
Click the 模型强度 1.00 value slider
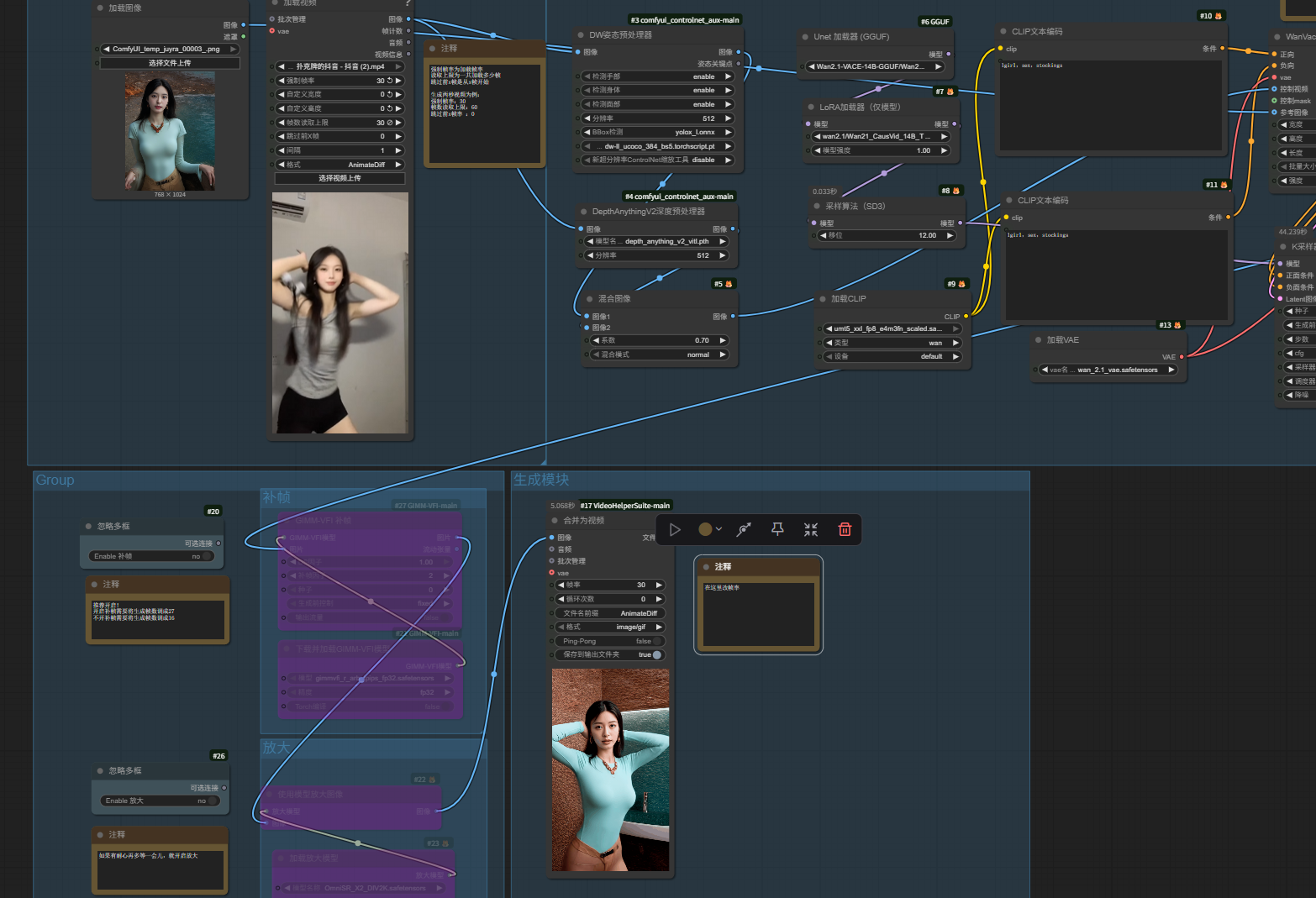coord(880,150)
